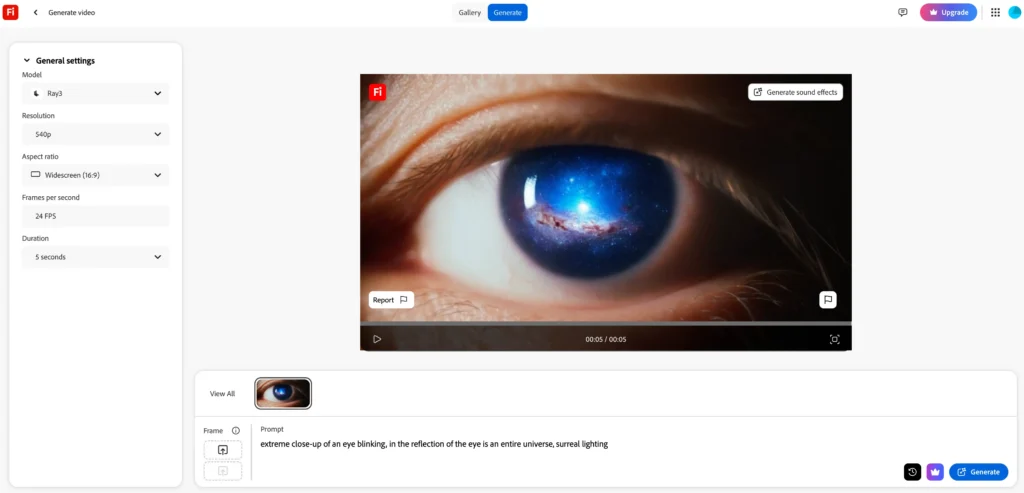The width and height of the screenshot is (1024, 493).
Task: Switch to the Gallery tab
Action: [x=469, y=12]
